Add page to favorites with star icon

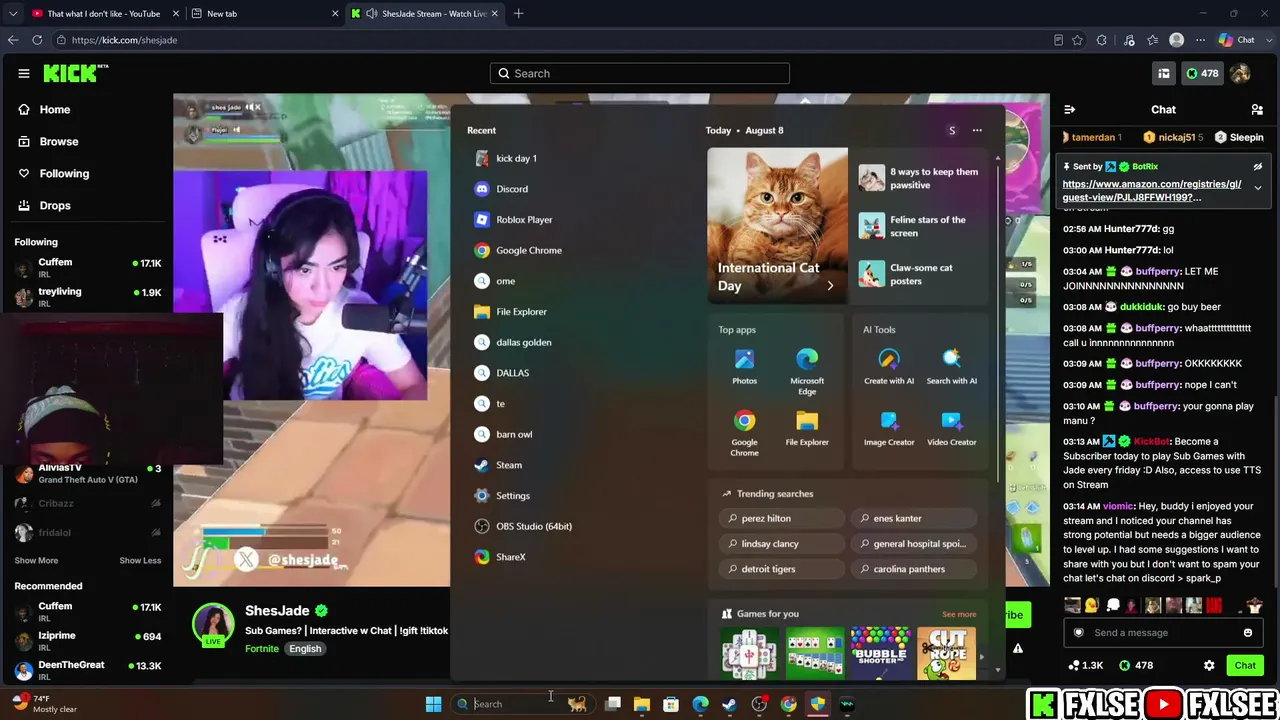coord(1077,40)
